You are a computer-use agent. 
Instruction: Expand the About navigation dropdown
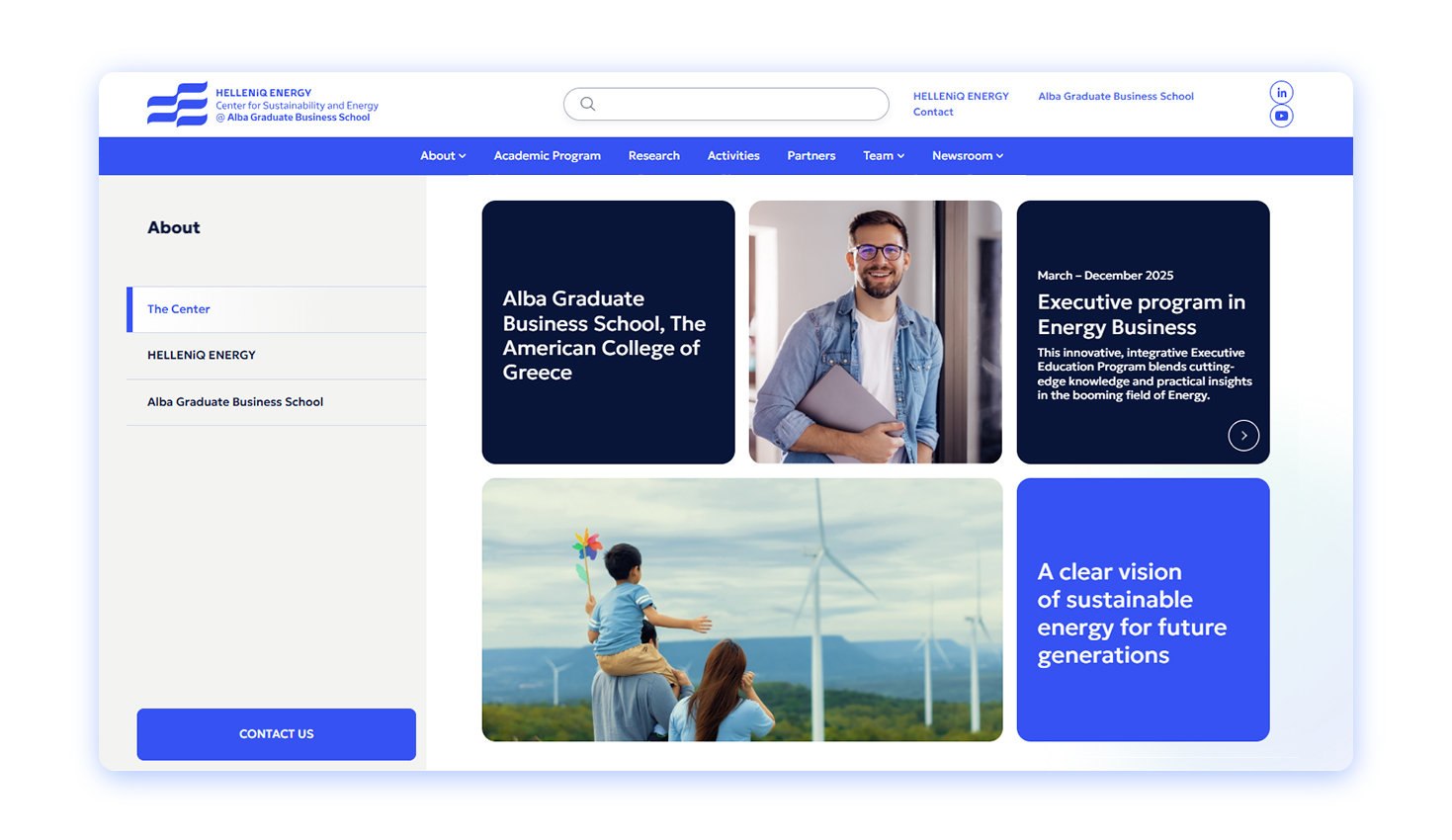[x=442, y=155]
